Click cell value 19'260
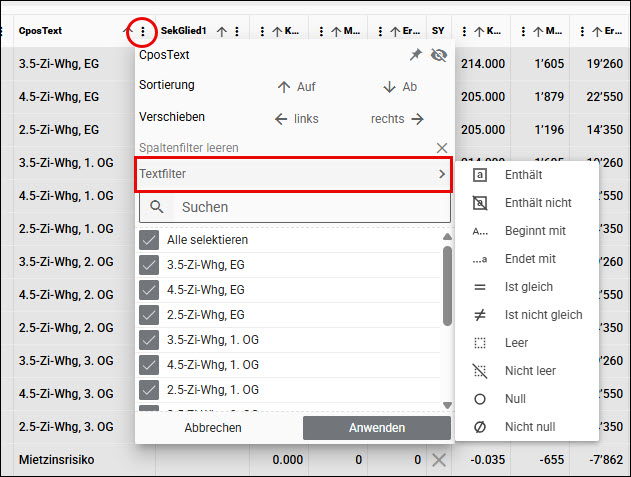 click(605, 64)
